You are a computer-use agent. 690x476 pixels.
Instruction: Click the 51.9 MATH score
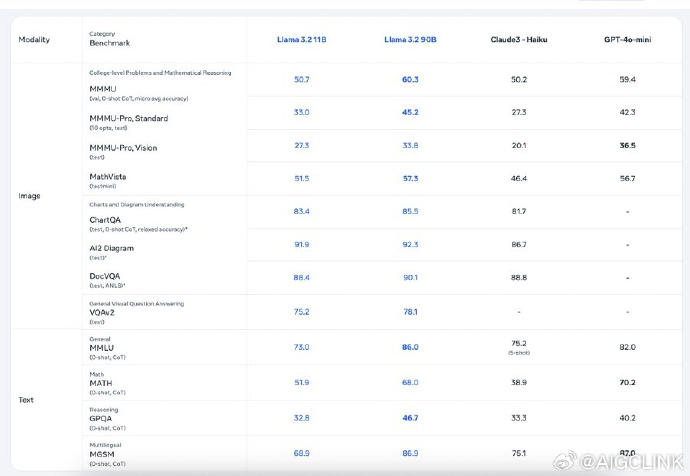click(301, 382)
